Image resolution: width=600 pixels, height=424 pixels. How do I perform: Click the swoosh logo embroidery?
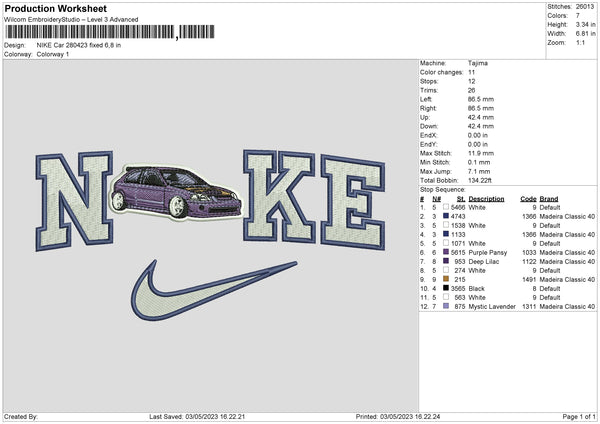coord(212,290)
